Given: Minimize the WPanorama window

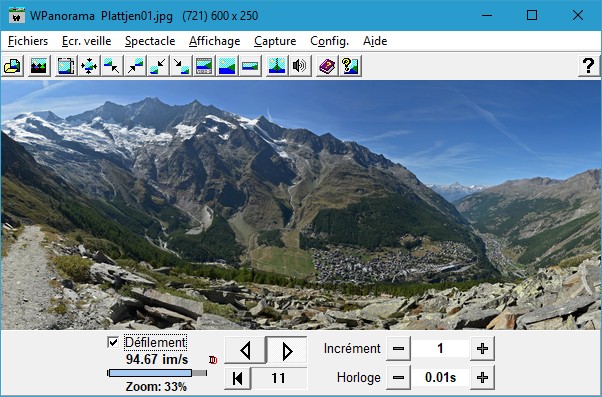Looking at the screenshot, I should pyautogui.click(x=487, y=15).
